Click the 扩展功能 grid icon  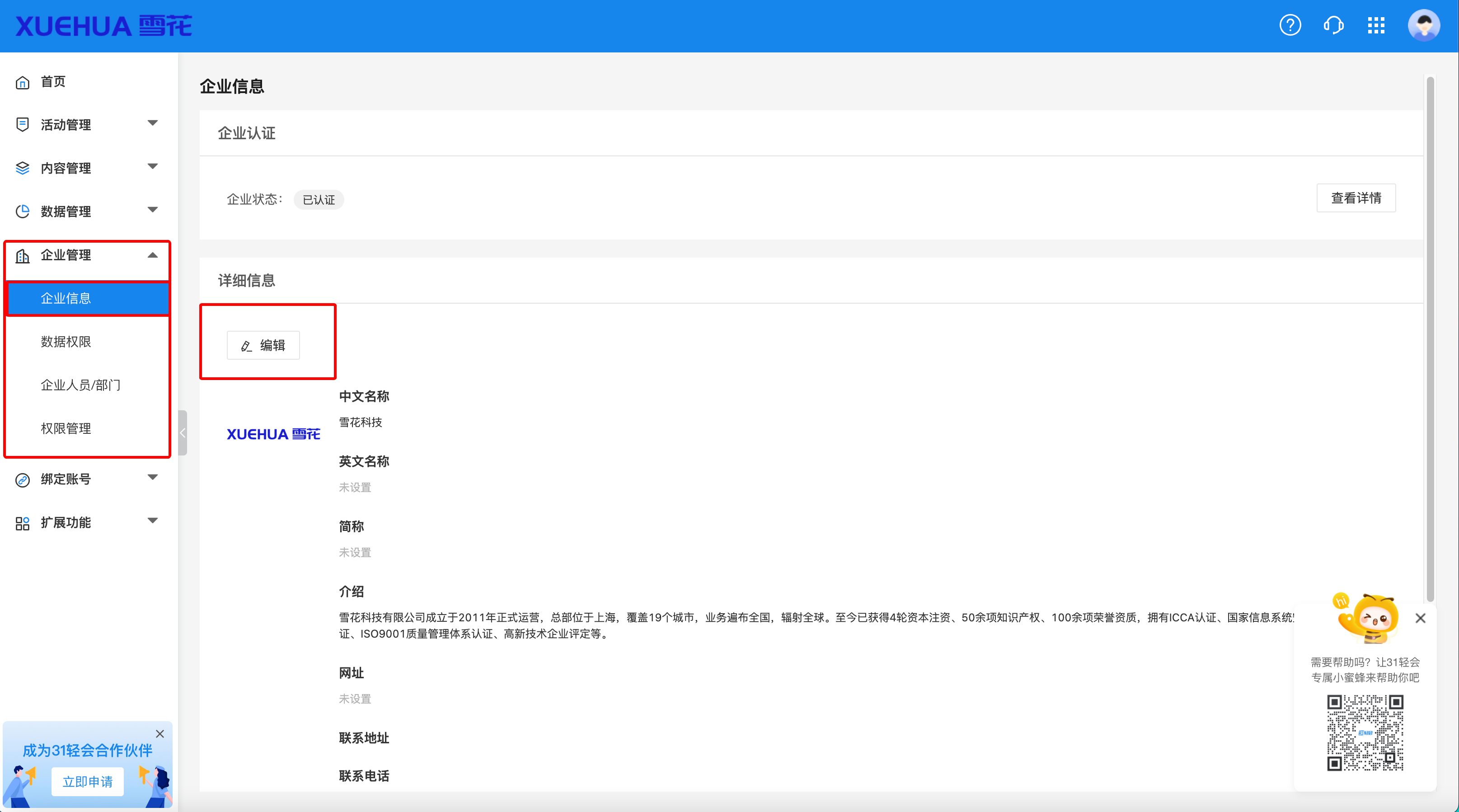(x=23, y=523)
